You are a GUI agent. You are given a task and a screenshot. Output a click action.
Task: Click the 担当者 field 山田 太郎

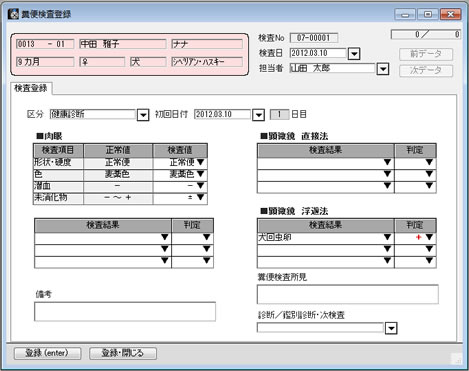(332, 68)
